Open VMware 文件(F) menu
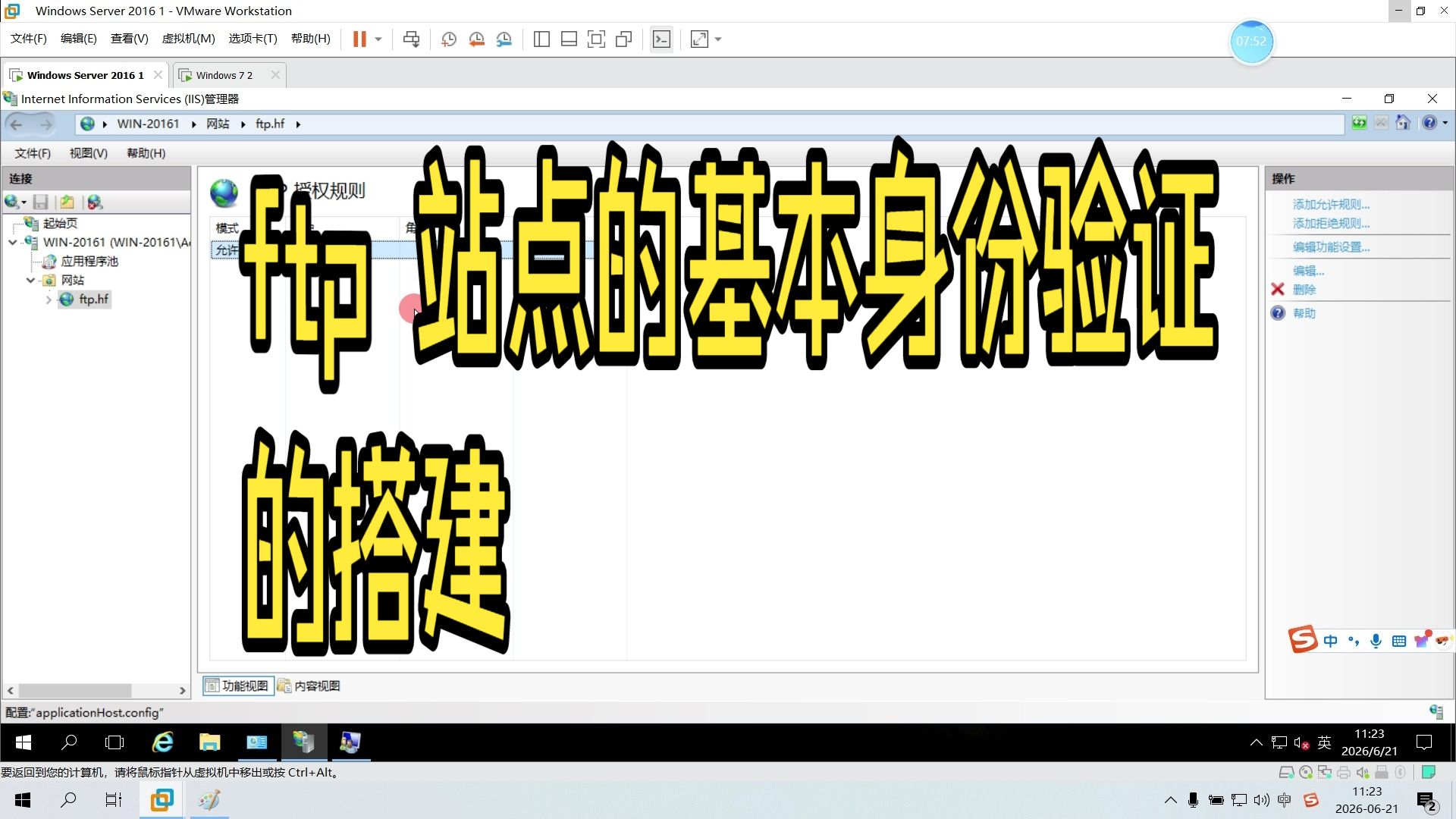The height and width of the screenshot is (819, 1456). [x=29, y=39]
